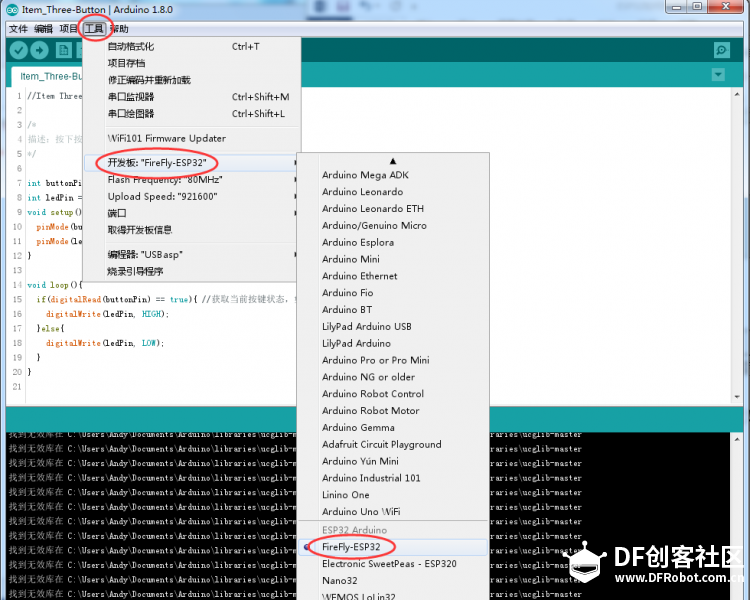Open 串口监视器 from the menu

coord(191,97)
